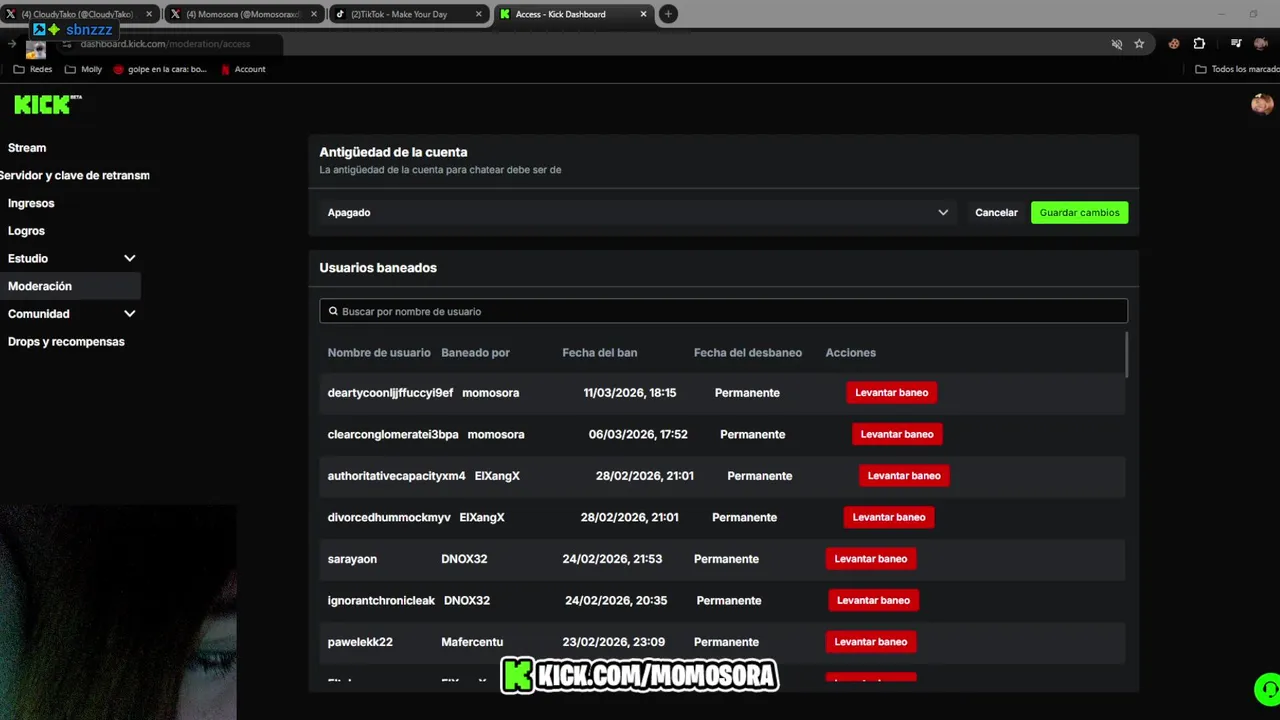
Task: Switch to the Momosora X browser tab
Action: 245,14
